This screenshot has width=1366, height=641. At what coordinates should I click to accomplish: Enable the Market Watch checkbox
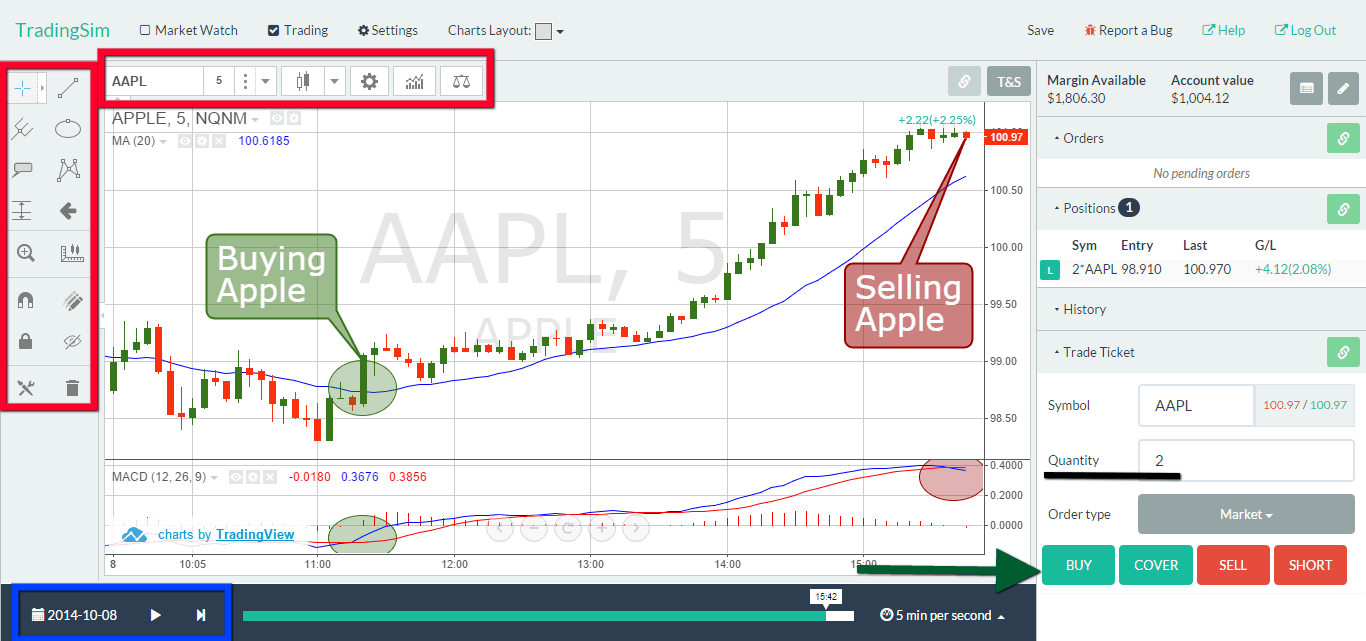point(145,31)
